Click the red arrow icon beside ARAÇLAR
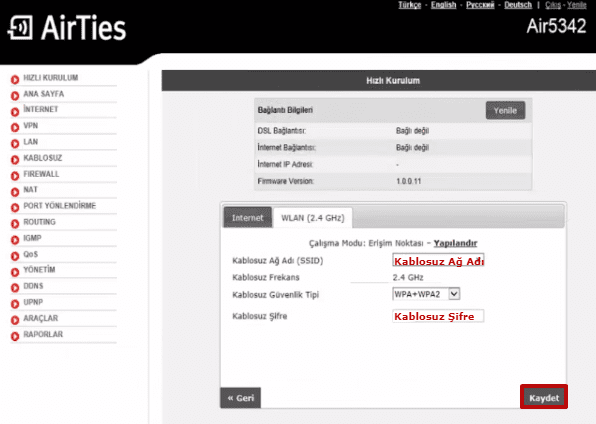Screen dimensions: 596x424 [15, 320]
